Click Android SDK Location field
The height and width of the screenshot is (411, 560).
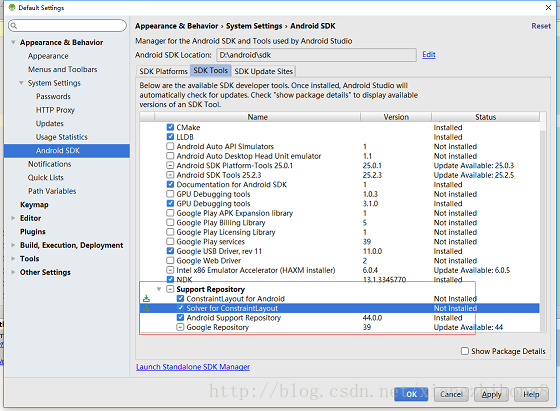tap(316, 55)
